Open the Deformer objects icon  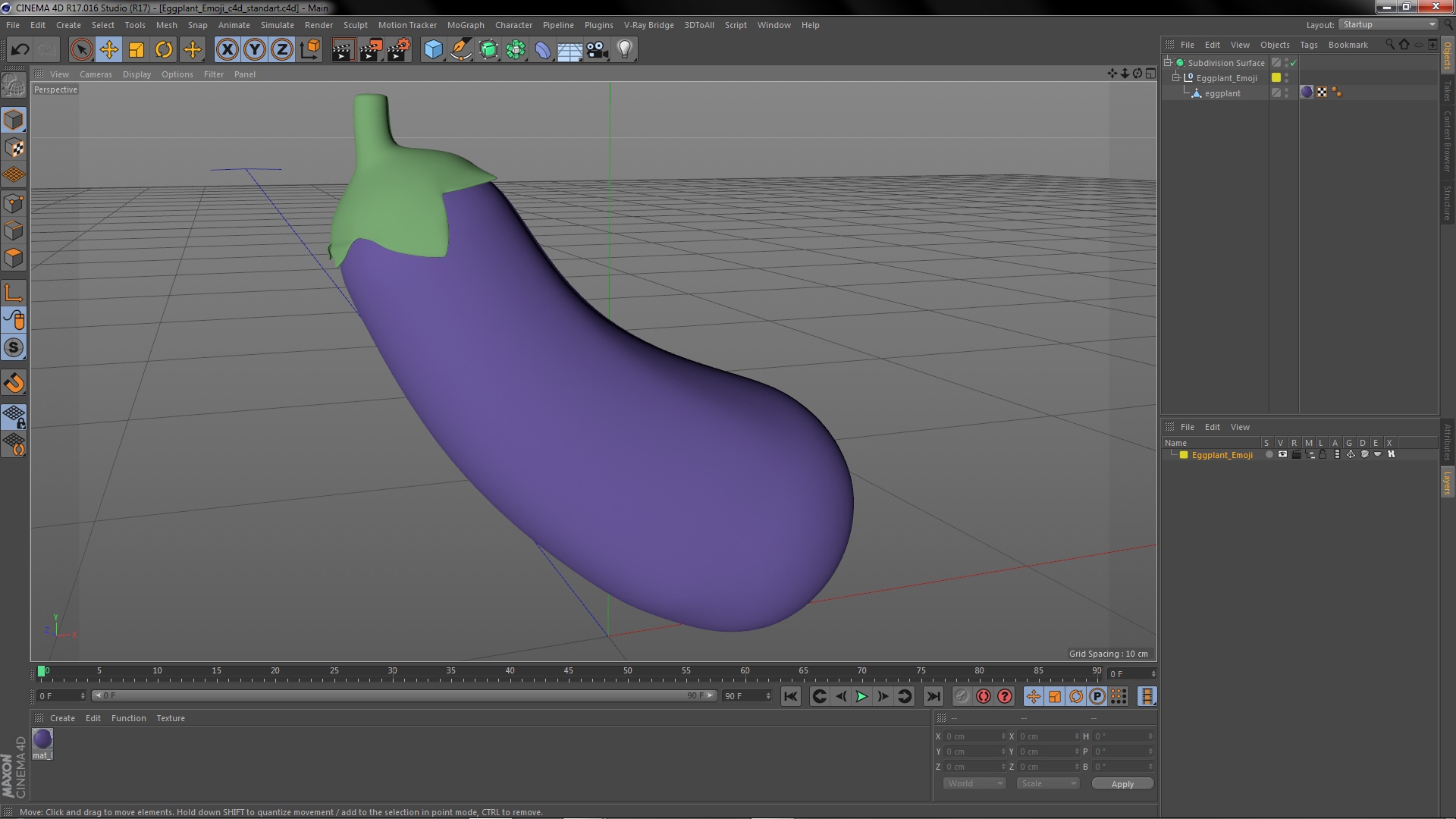coord(543,50)
